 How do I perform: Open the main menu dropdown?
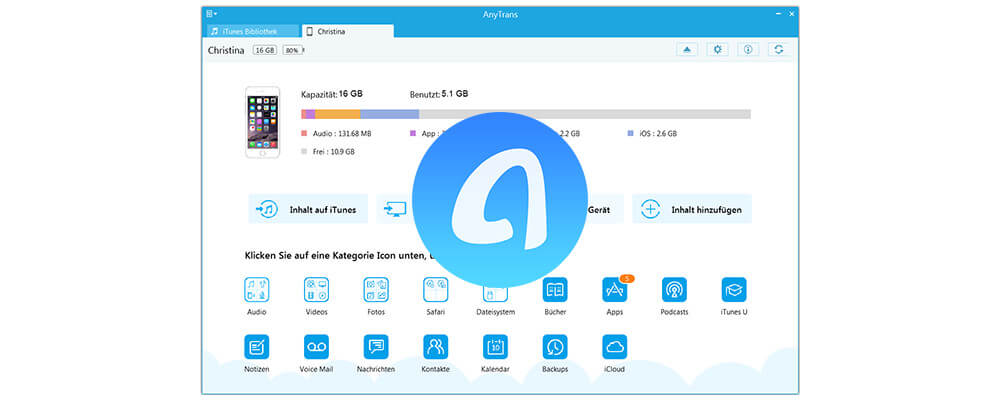212,13
